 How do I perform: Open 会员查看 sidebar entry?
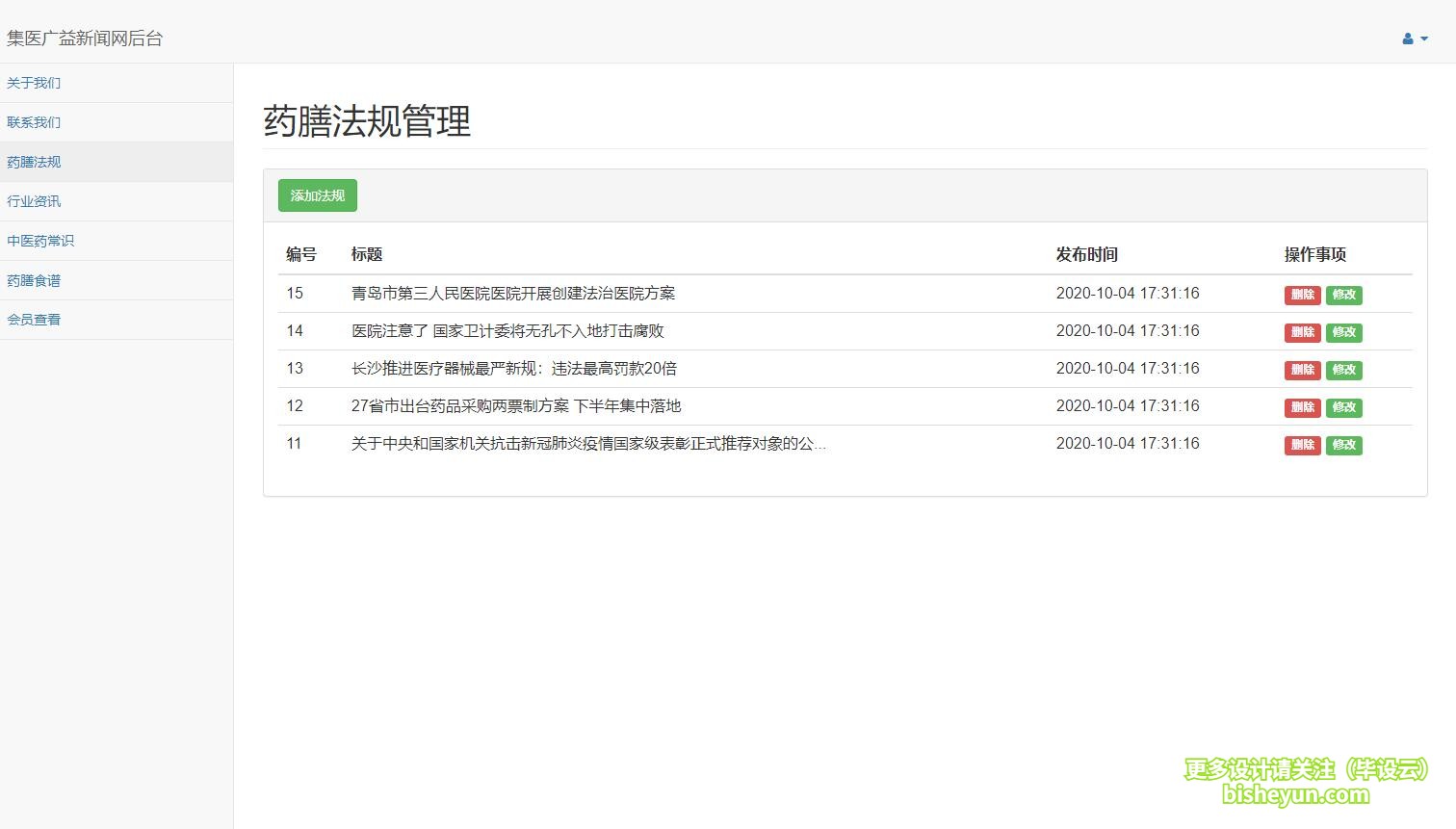(x=117, y=320)
